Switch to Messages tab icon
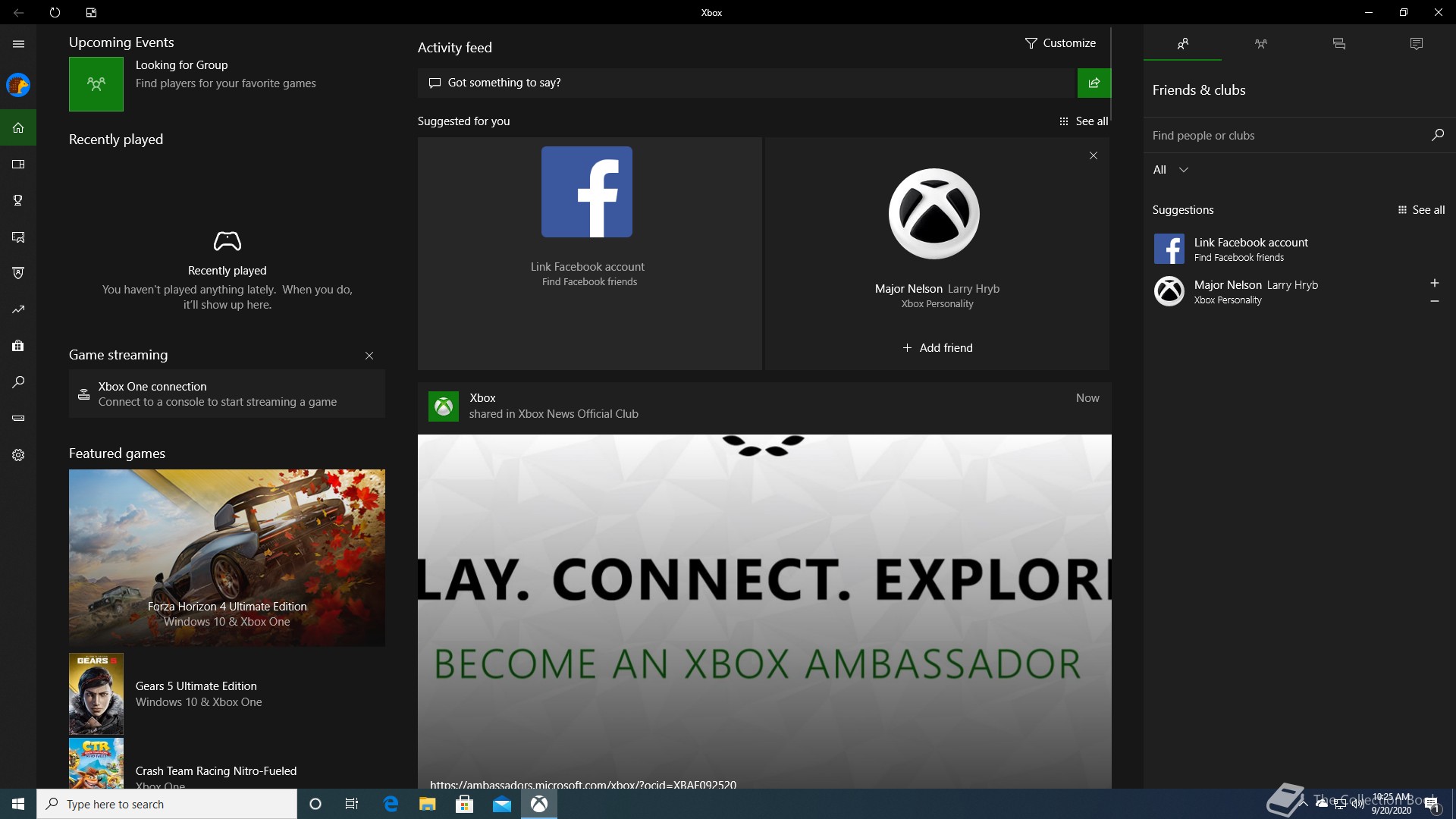The width and height of the screenshot is (1456, 819). [x=1338, y=44]
